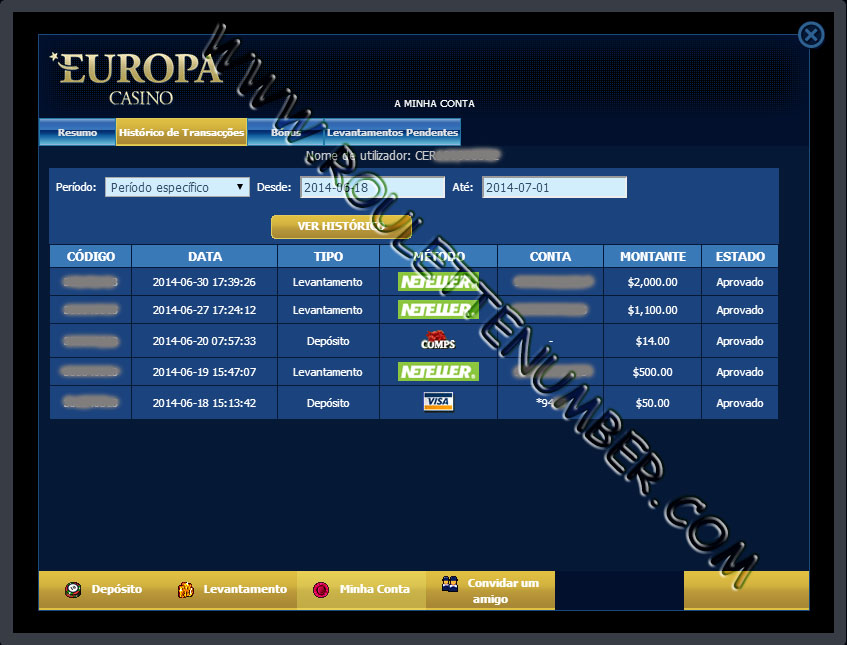Screen dimensions: 847x645
Task: Click Neteller logo in the $500.00 row
Action: 438,372
